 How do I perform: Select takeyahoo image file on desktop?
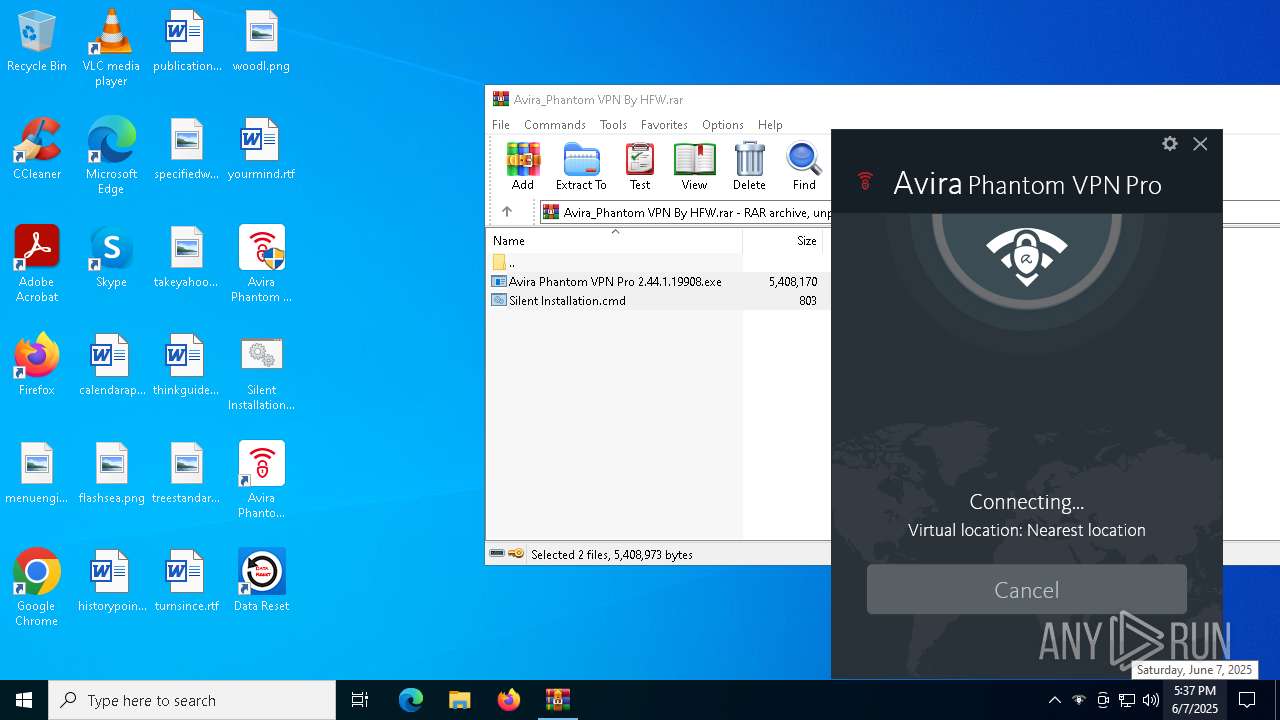coord(186,257)
